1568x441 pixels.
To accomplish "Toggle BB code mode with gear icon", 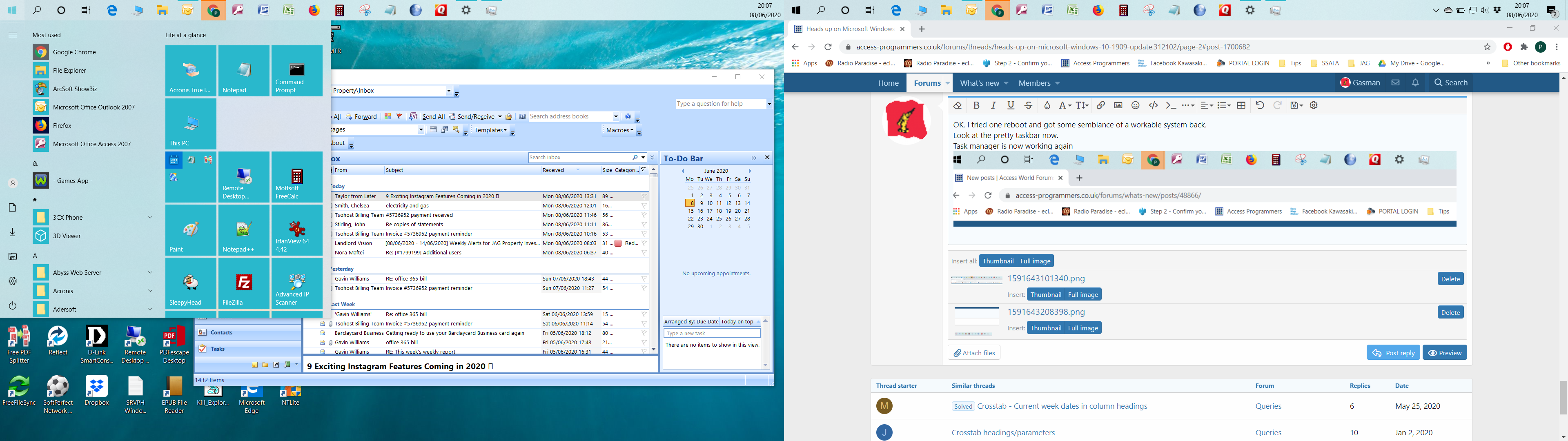I will point(1314,105).
